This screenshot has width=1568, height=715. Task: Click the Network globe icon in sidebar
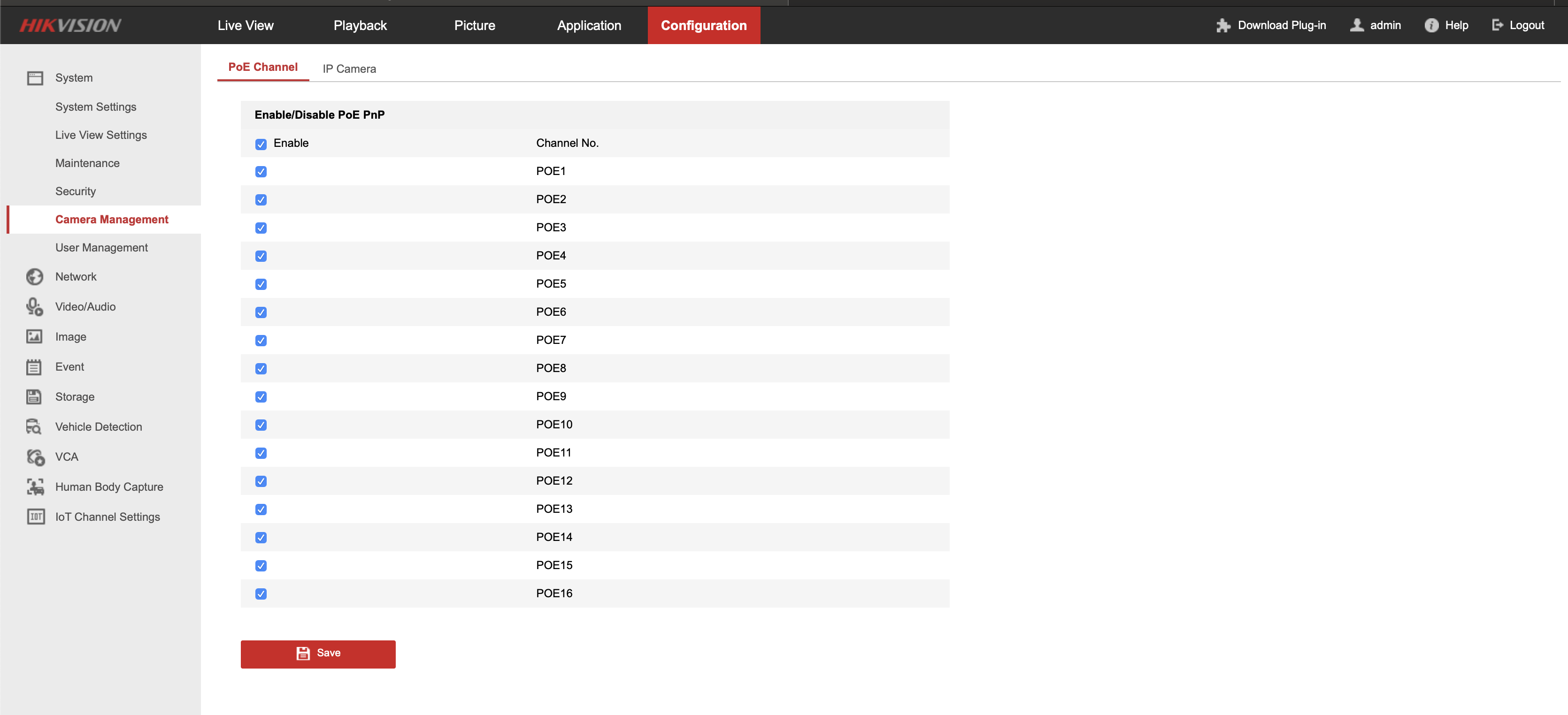pos(35,277)
